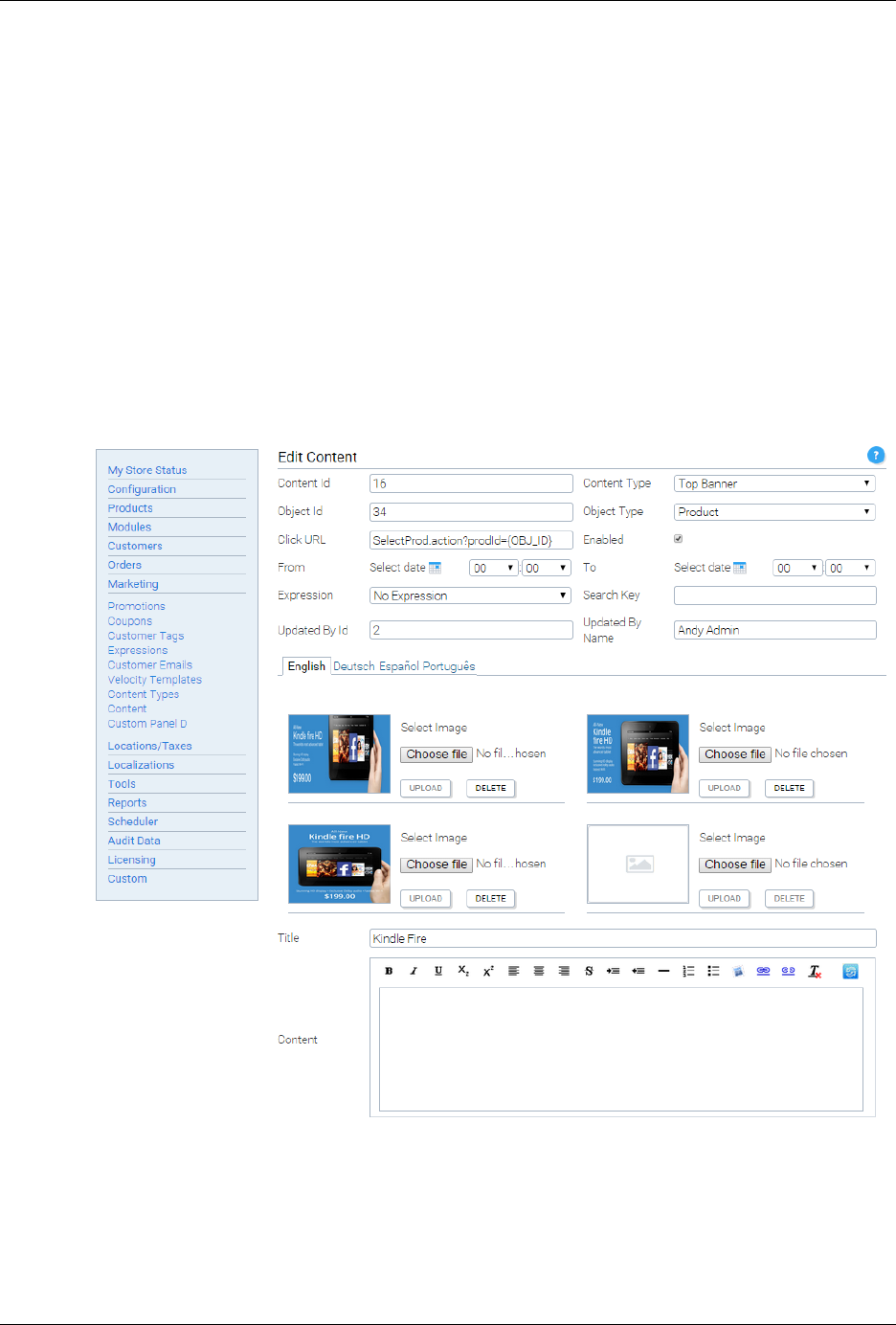Go to Products section

pos(130,508)
